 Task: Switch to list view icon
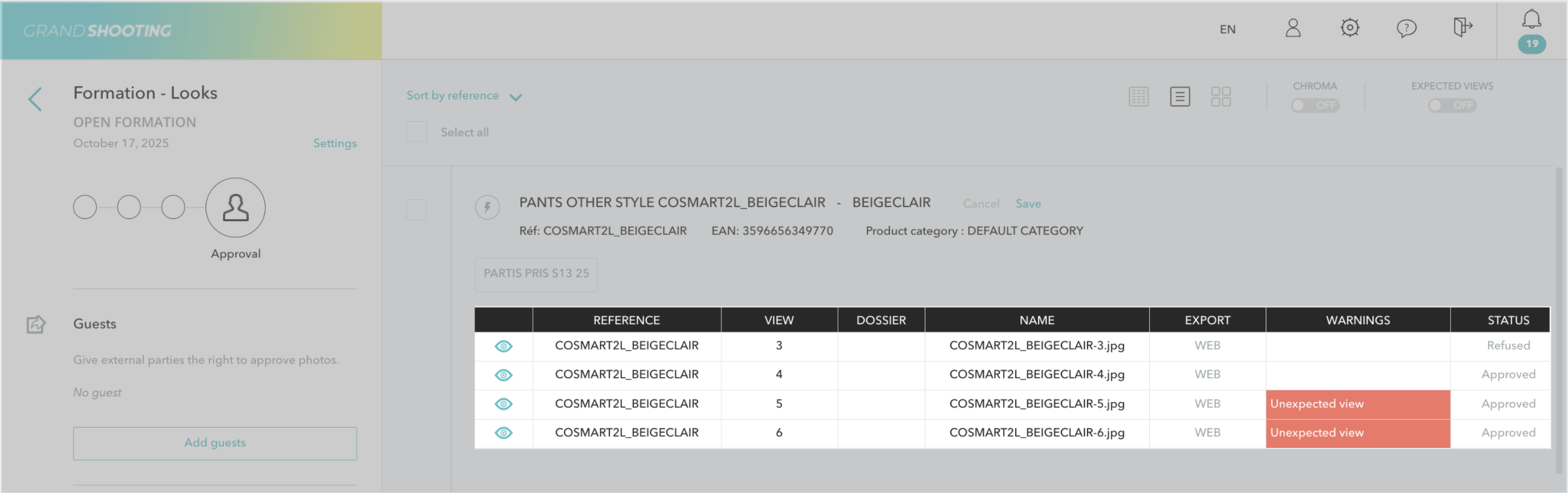pyautogui.click(x=1180, y=97)
